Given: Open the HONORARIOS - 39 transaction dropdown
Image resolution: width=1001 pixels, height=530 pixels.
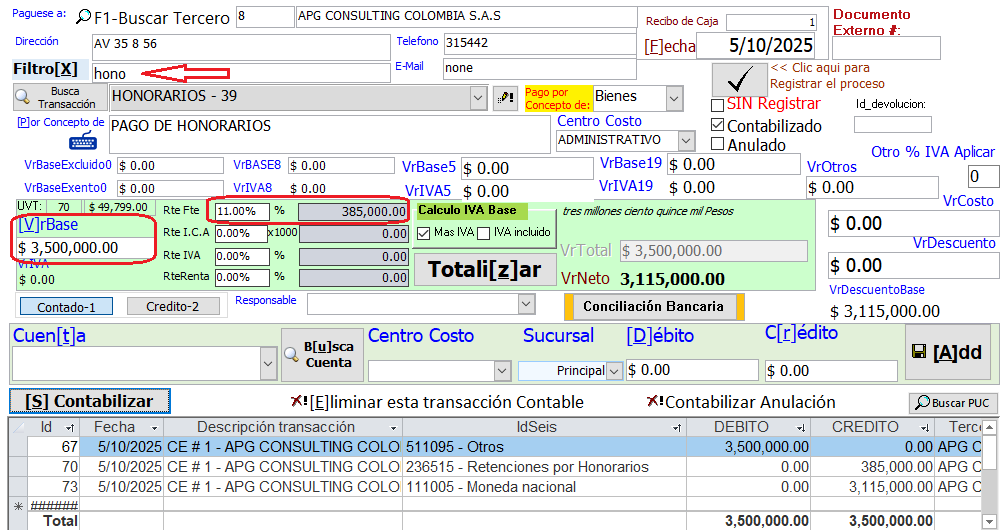Looking at the screenshot, I should pos(477,97).
